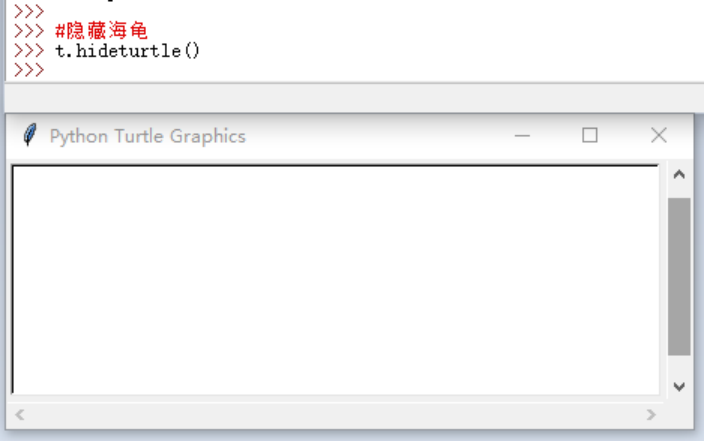704x441 pixels.
Task: Click vertical scrollbar track below the thumb
Action: tap(679, 366)
